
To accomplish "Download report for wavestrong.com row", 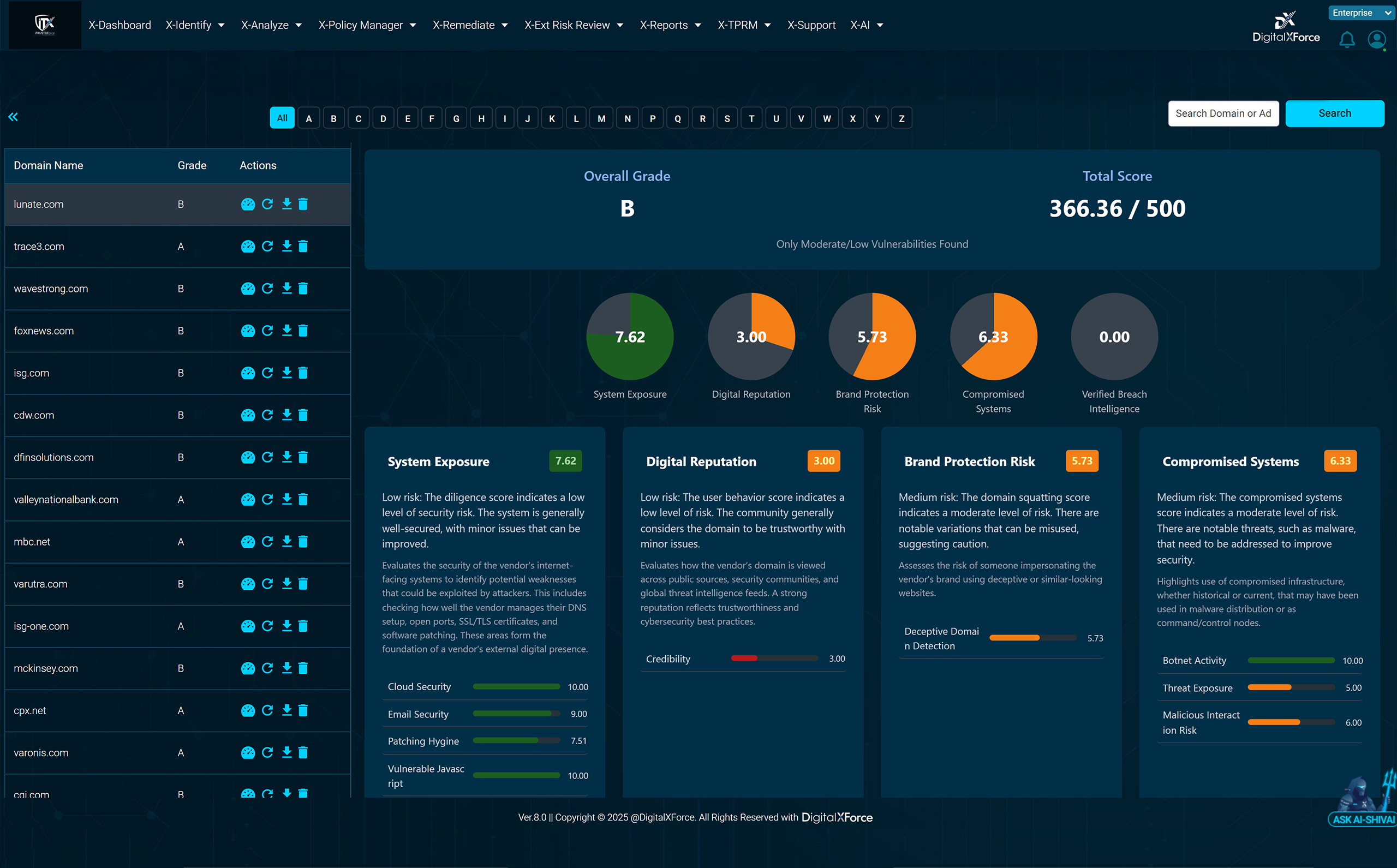I will [x=286, y=288].
